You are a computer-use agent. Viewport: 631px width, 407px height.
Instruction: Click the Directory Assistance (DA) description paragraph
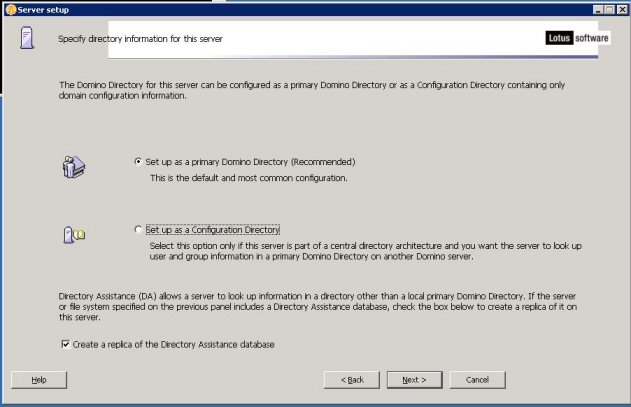pos(318,307)
